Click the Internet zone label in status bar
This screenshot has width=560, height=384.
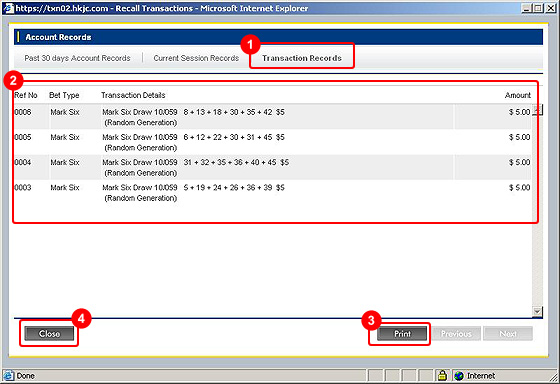coord(481,376)
